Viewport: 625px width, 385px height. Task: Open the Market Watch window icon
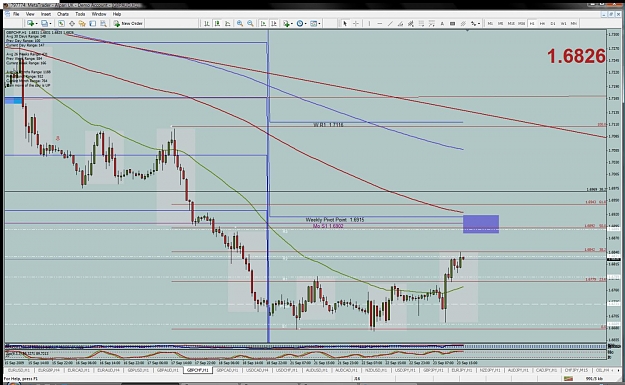61,24
